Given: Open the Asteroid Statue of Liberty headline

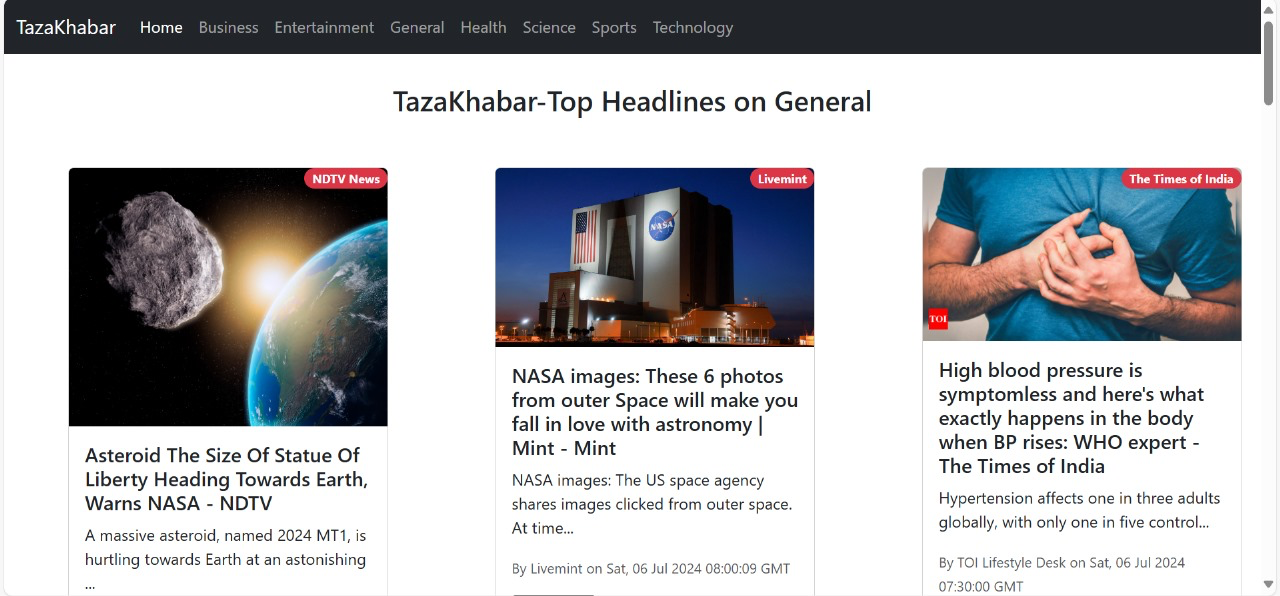Looking at the screenshot, I should 227,479.
